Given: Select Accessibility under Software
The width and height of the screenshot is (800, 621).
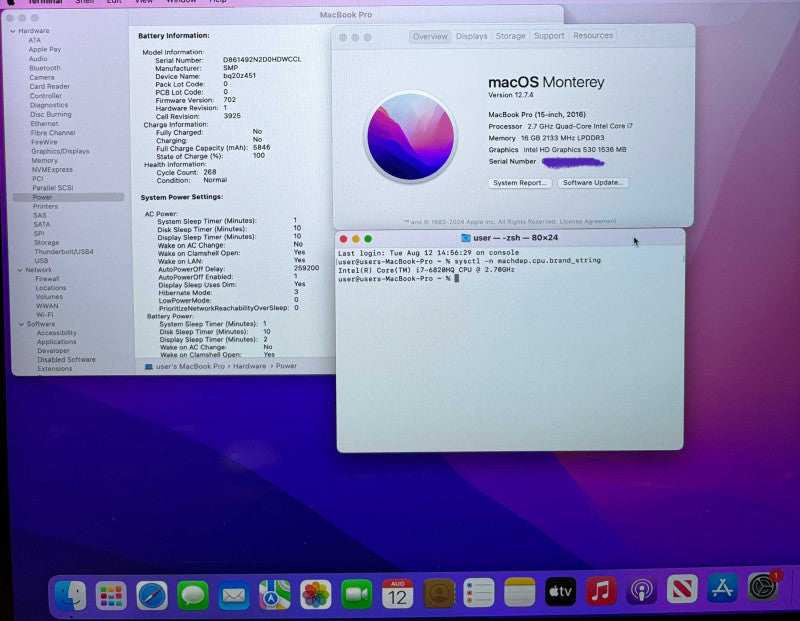Looking at the screenshot, I should (x=57, y=333).
